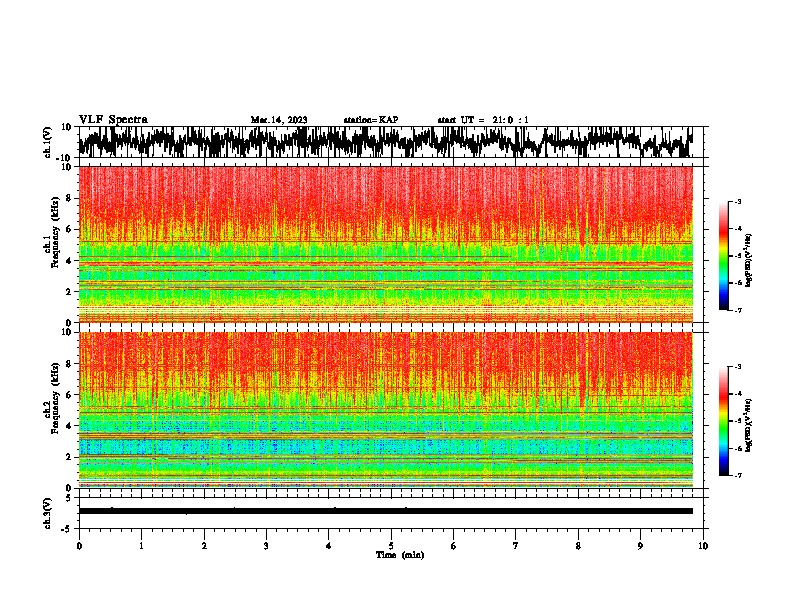
Task: Click the "-7" label on ch.2 color bar
Action: [737, 476]
